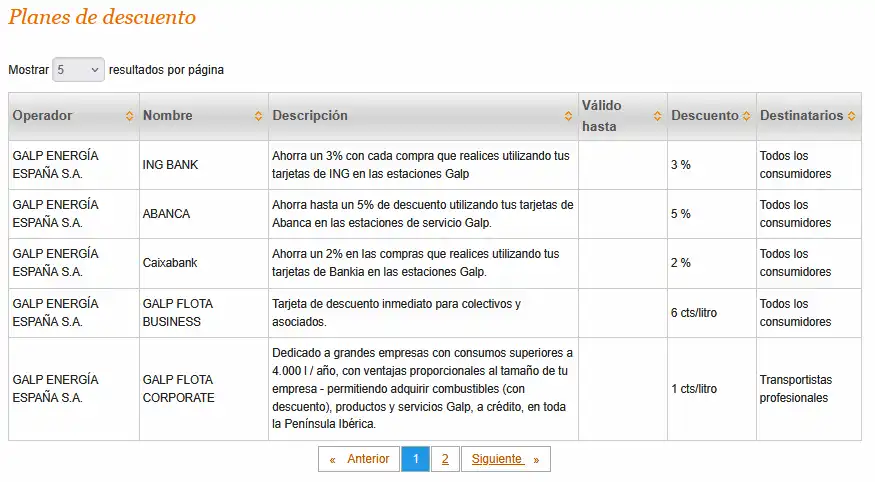Click the 5 % discount value

681,214
